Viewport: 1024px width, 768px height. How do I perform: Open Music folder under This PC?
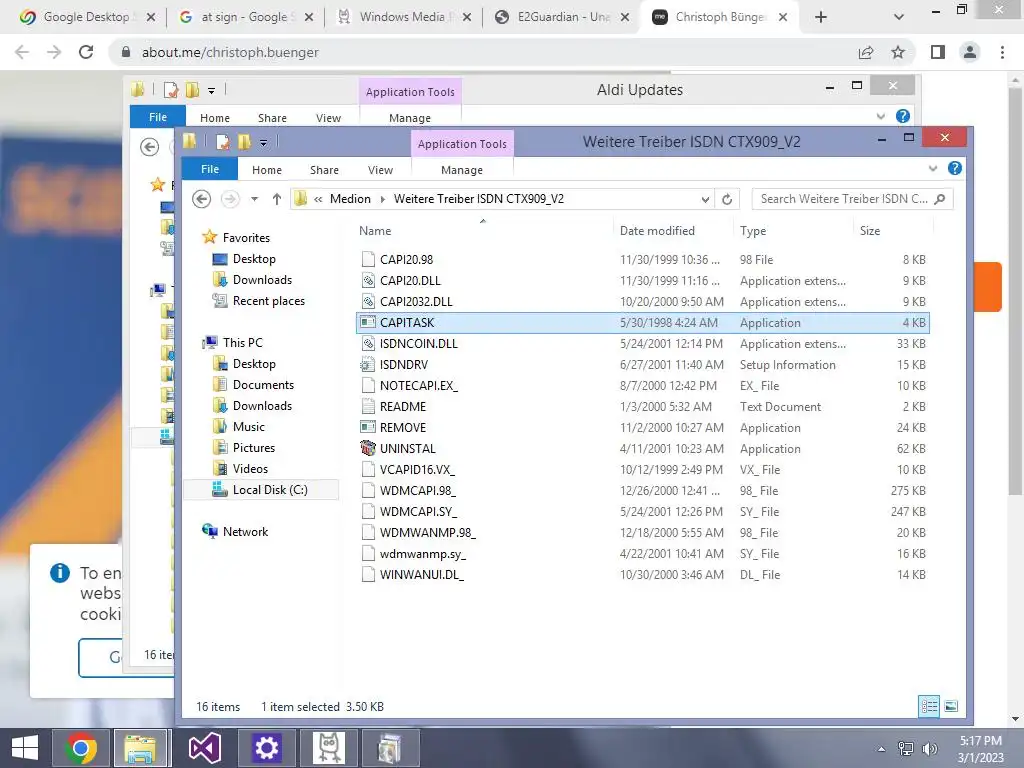point(249,426)
